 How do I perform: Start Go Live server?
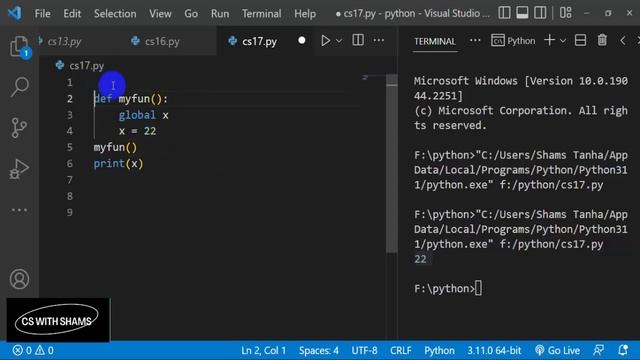557,350
